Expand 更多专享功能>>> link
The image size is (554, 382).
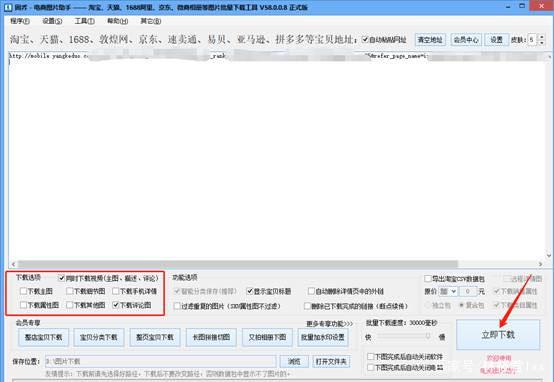(x=329, y=323)
